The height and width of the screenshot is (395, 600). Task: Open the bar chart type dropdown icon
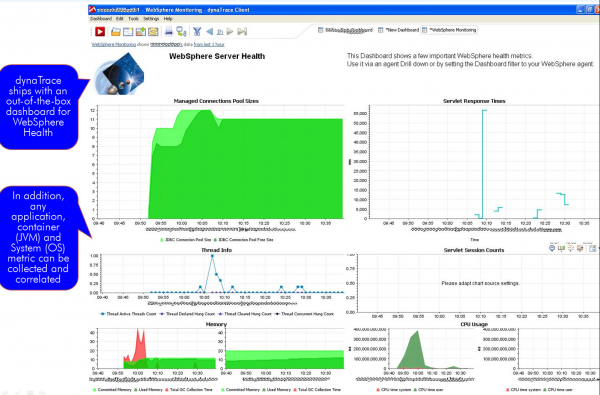[x=561, y=248]
